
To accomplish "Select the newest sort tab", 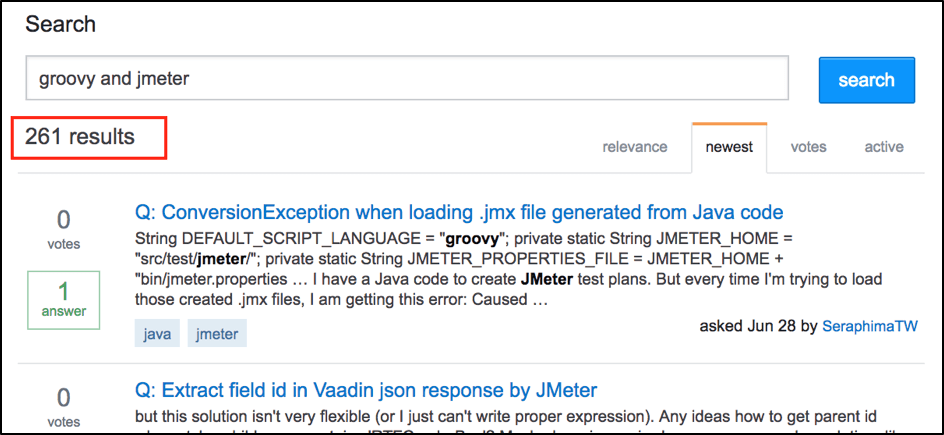I will 730,147.
